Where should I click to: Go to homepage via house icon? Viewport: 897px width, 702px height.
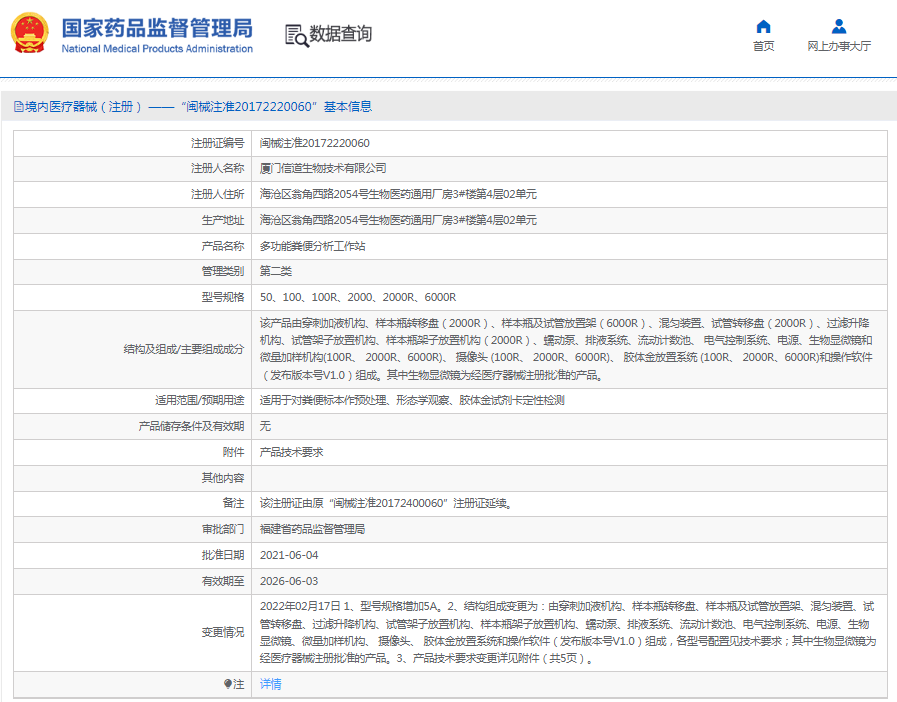coord(763,26)
